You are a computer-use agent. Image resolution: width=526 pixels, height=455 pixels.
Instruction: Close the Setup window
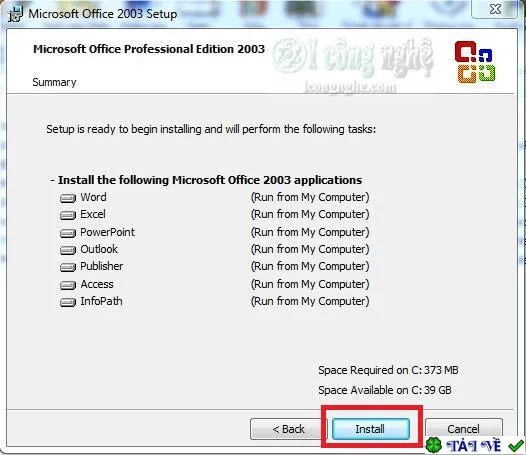[495, 9]
